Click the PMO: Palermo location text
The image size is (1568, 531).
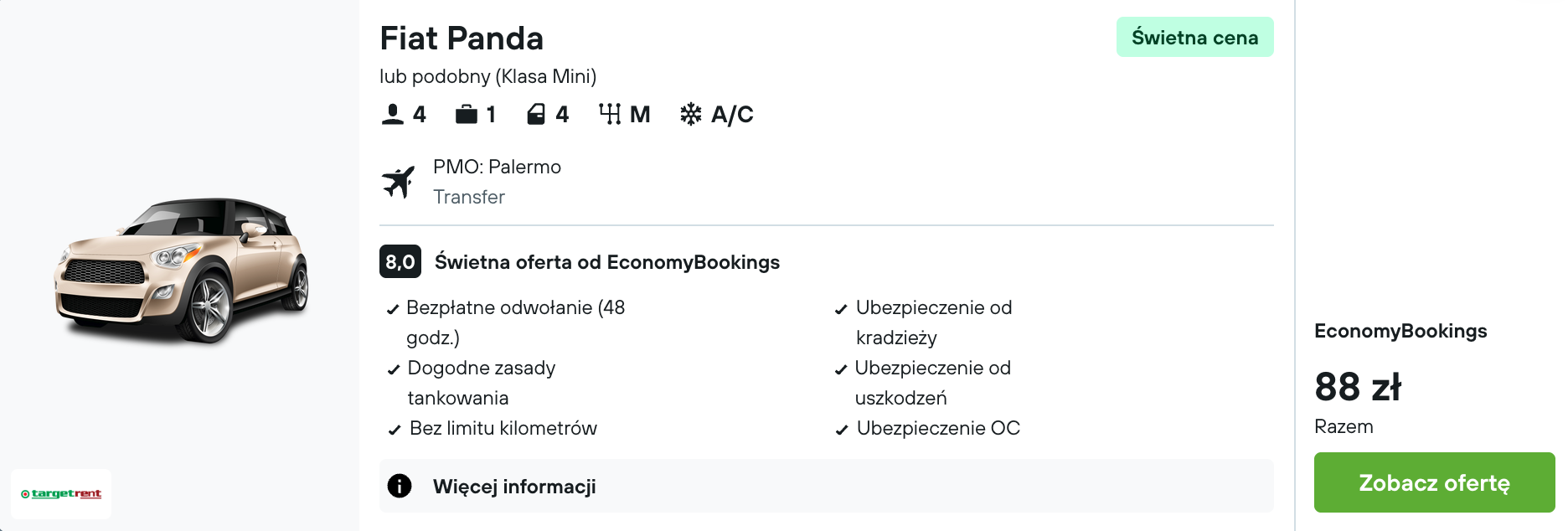click(497, 167)
